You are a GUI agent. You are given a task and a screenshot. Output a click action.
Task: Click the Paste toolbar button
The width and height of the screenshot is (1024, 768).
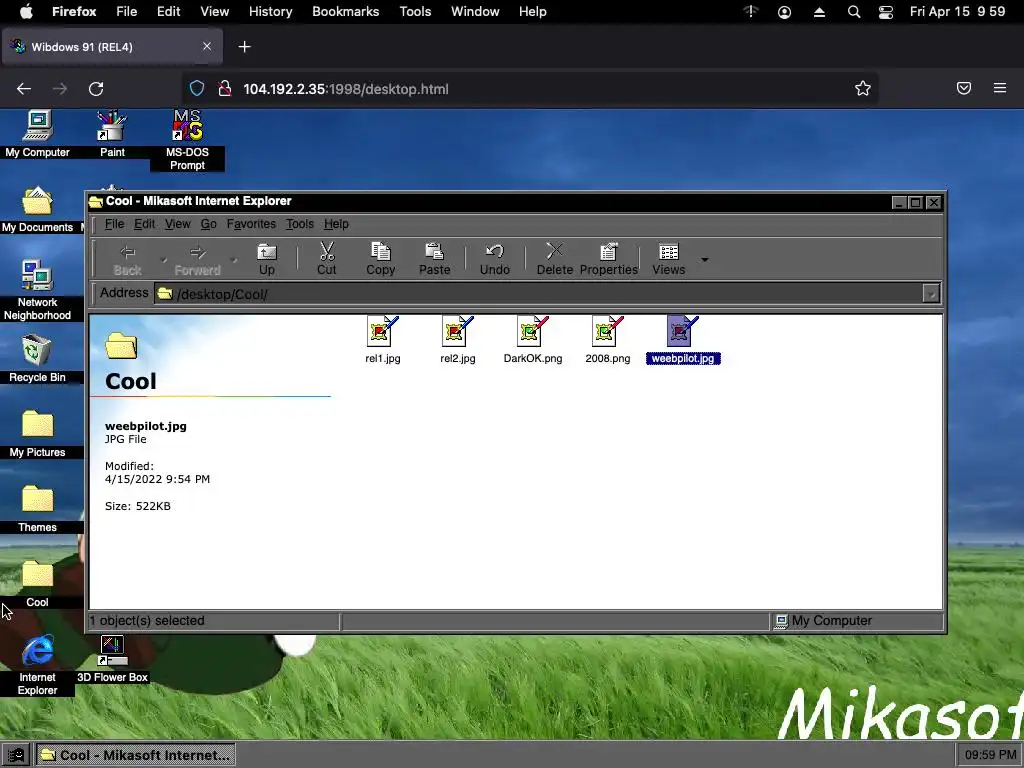[434, 259]
